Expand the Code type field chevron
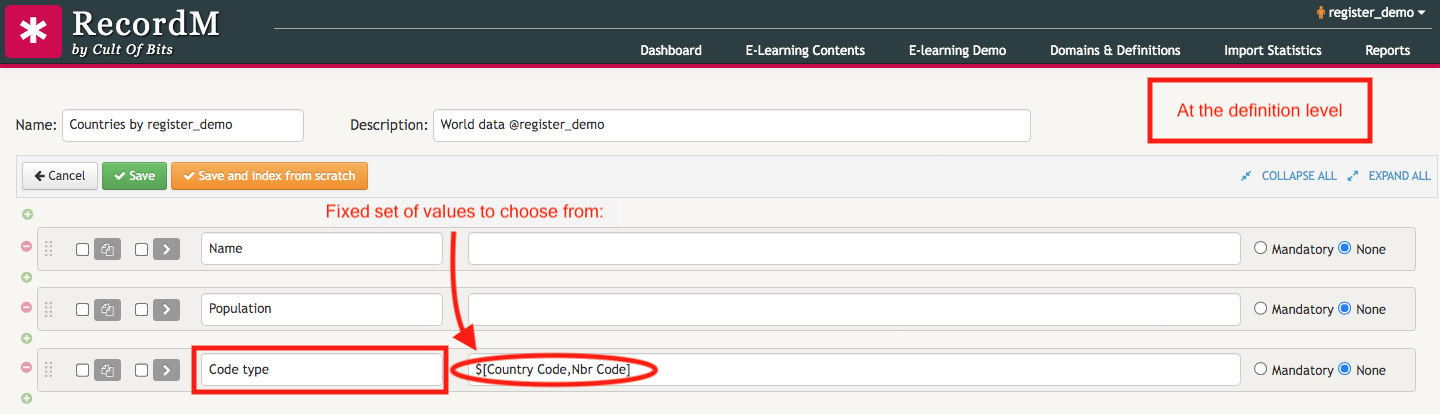1440x414 pixels. [x=167, y=370]
